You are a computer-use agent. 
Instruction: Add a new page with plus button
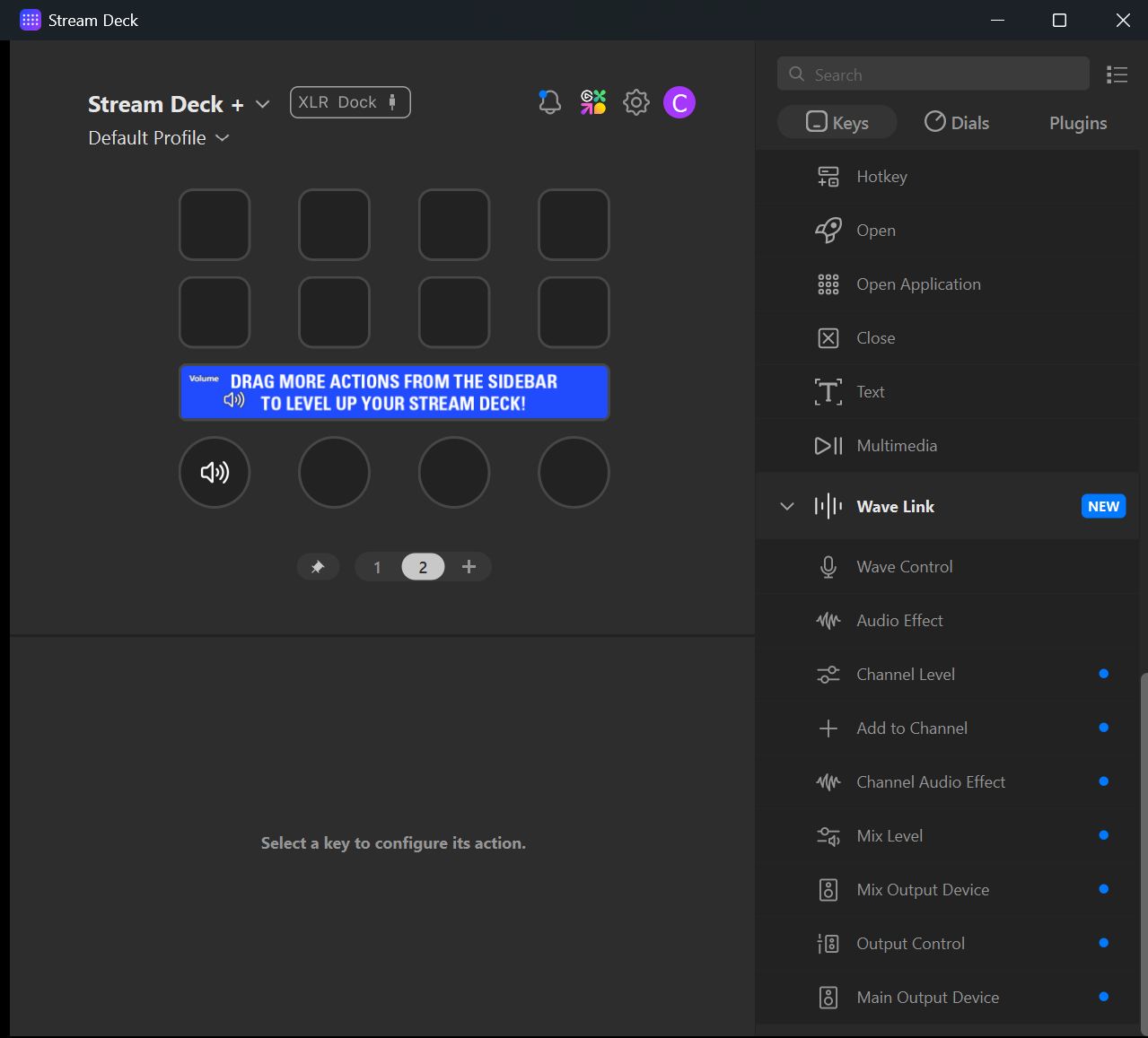(x=469, y=567)
